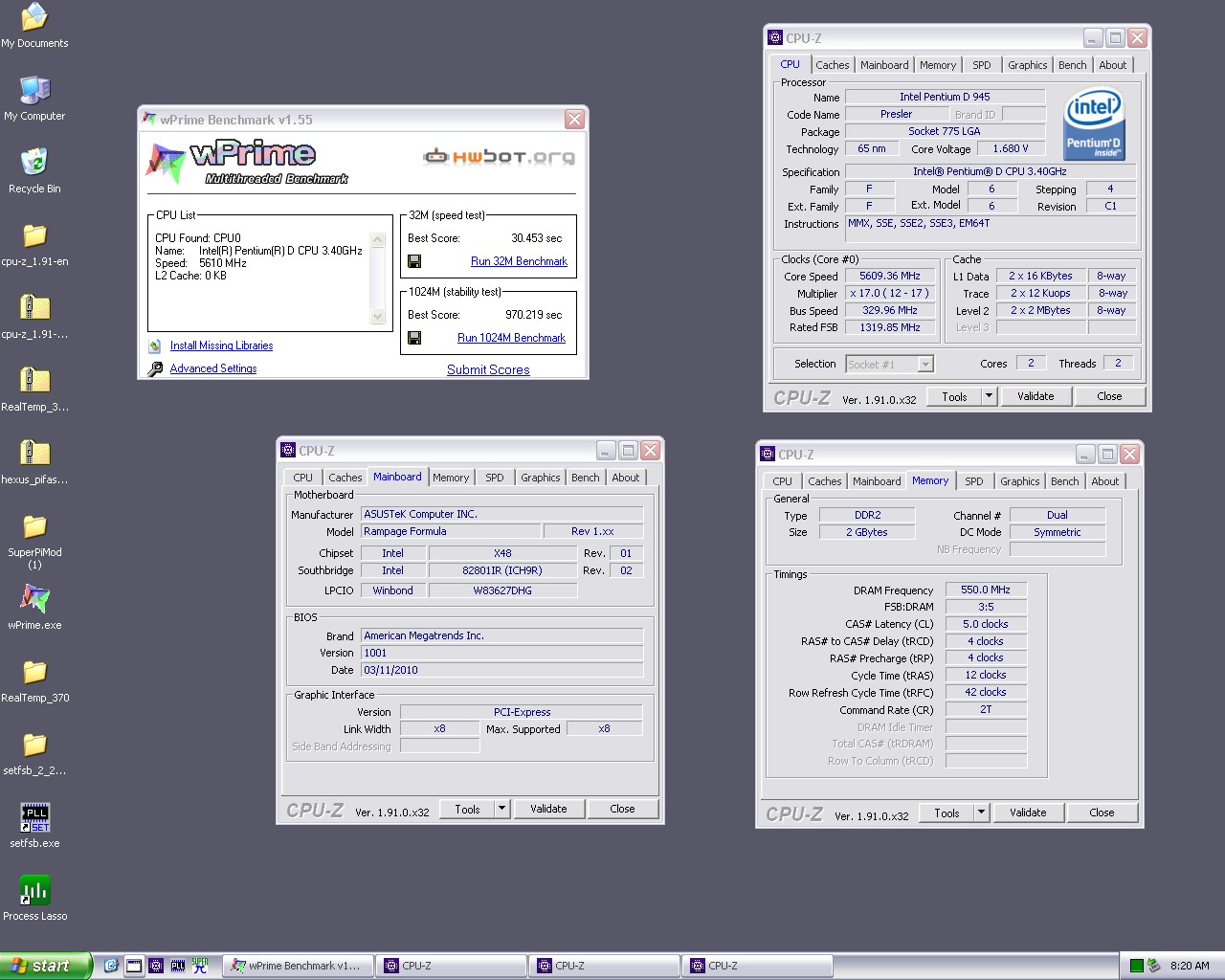The width and height of the screenshot is (1225, 980).
Task: Click the BIOS date 03/11/2010
Action: pos(502,670)
